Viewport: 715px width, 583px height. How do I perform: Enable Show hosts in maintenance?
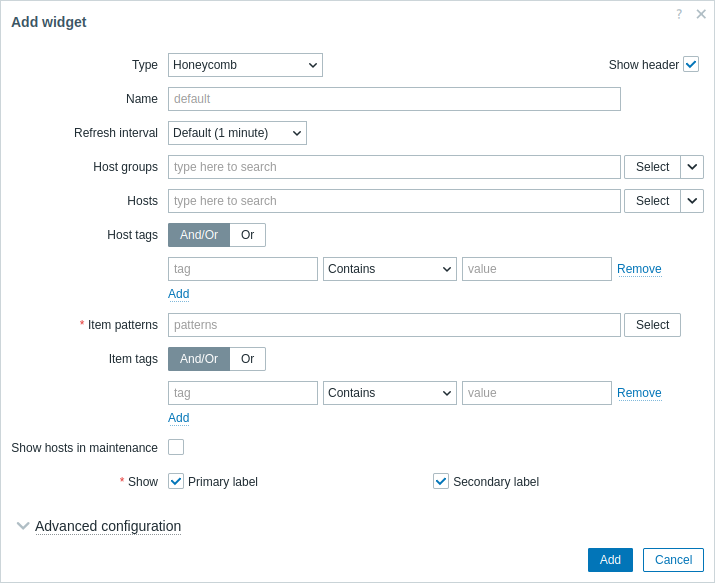tap(176, 447)
